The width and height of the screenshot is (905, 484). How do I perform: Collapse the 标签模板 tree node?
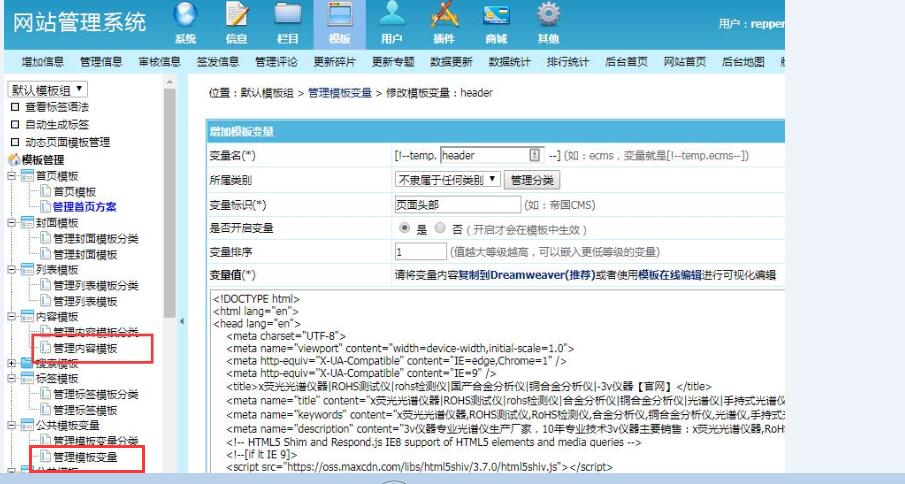point(12,378)
